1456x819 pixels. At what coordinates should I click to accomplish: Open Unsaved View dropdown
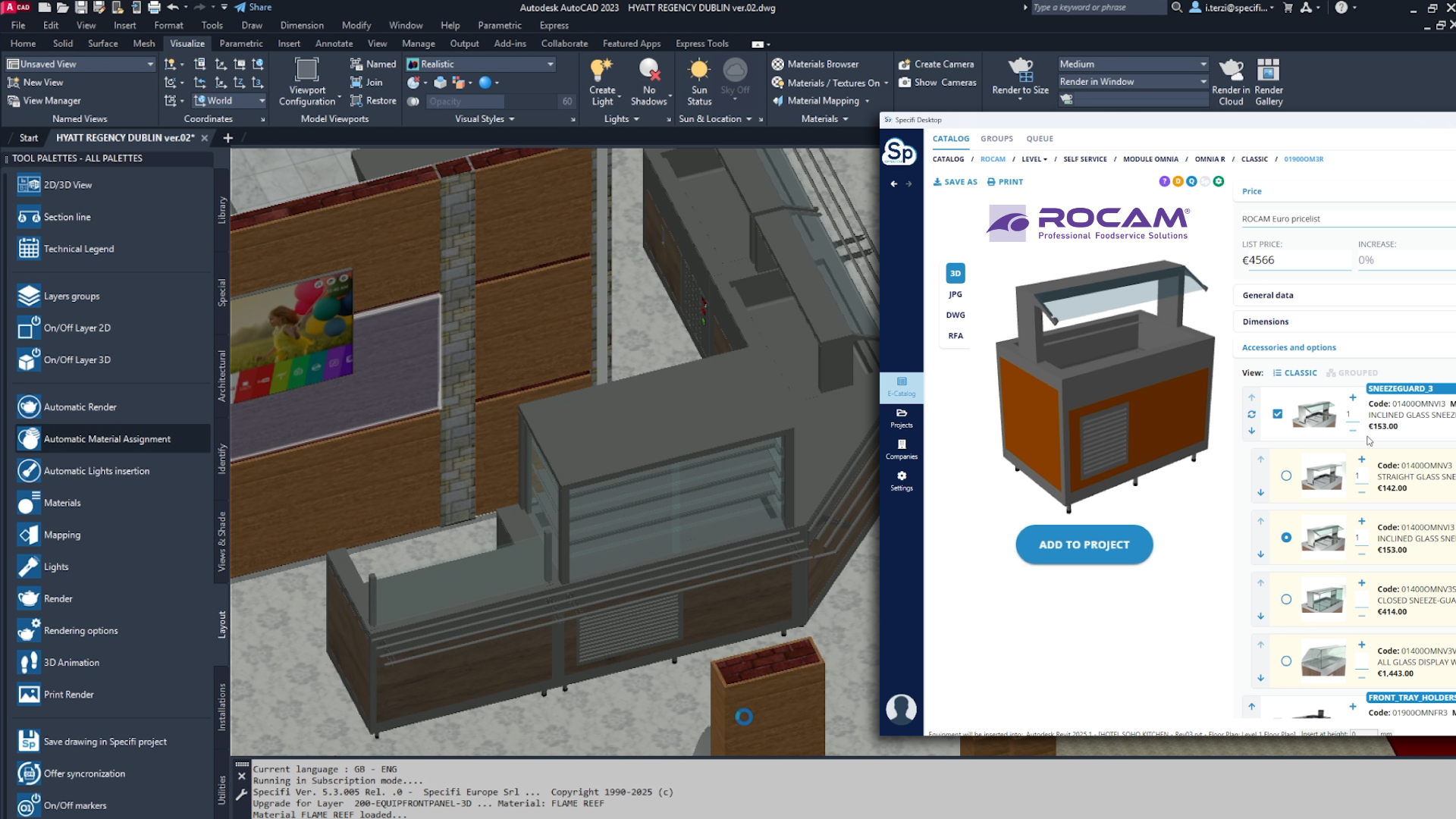click(x=80, y=64)
